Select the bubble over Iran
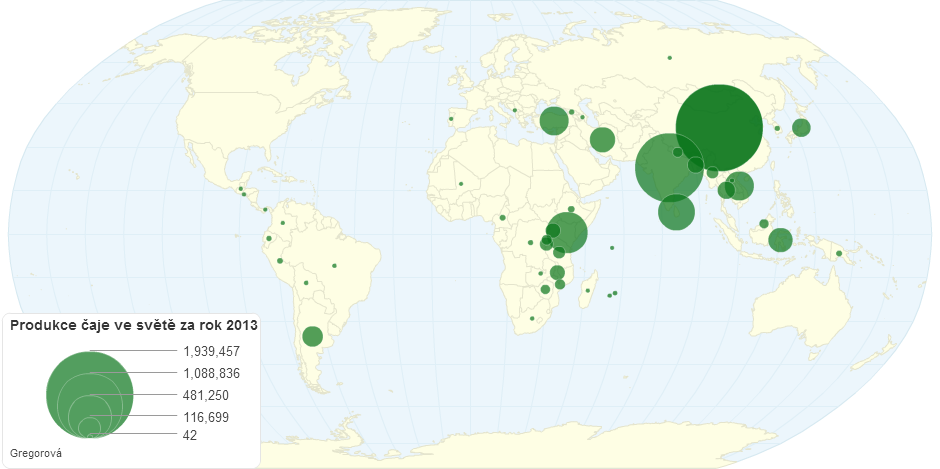 coord(601,139)
